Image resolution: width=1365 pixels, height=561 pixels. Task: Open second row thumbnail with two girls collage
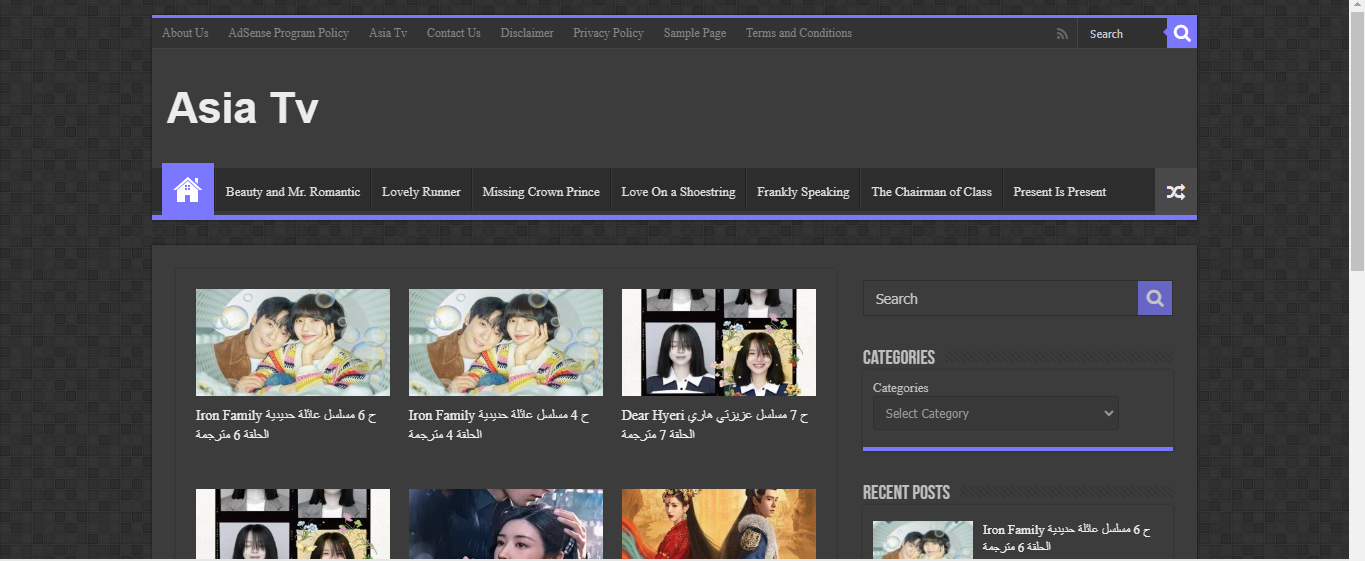293,524
